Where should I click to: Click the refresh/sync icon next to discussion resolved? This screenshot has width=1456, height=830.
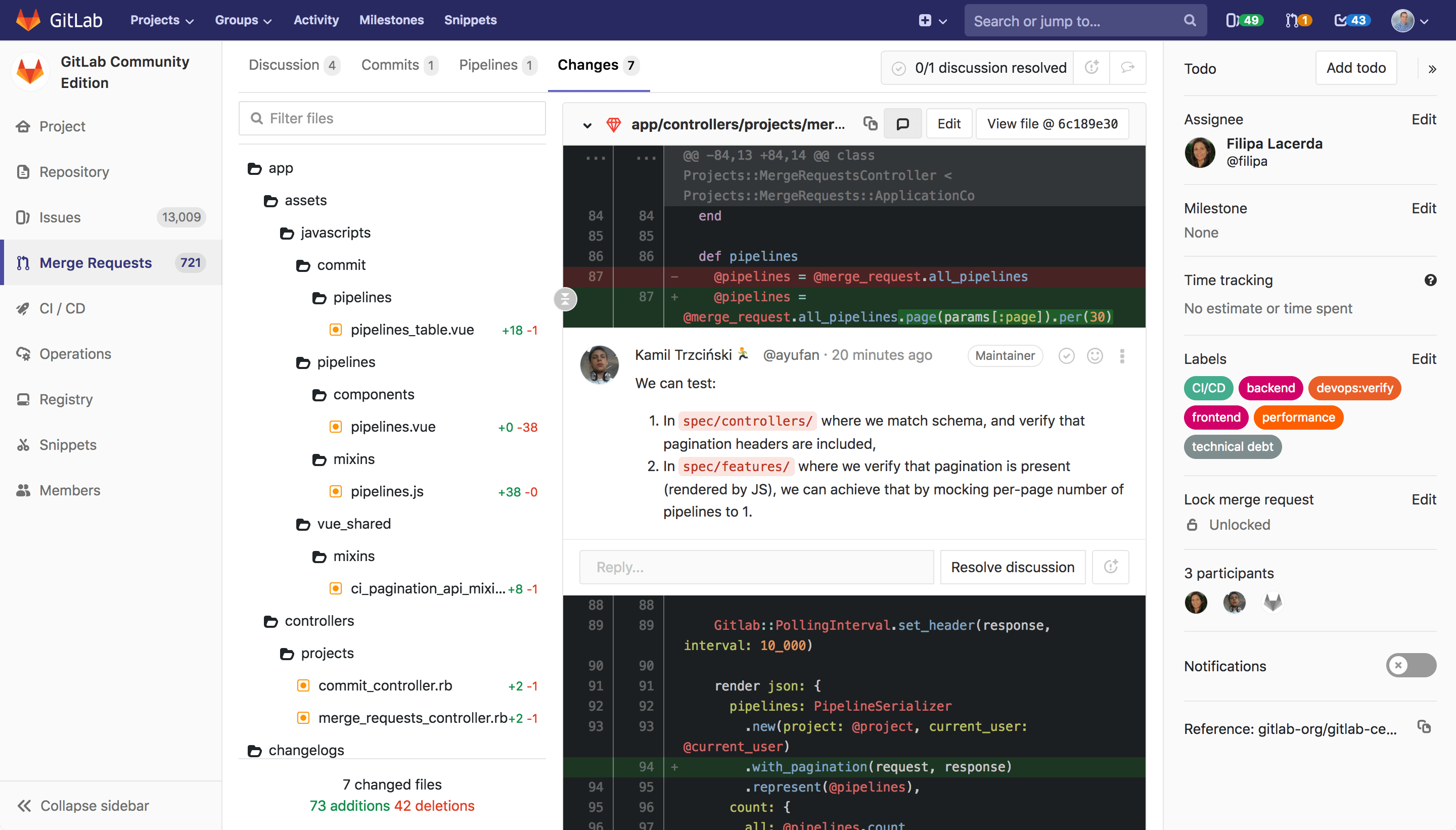click(x=1092, y=67)
